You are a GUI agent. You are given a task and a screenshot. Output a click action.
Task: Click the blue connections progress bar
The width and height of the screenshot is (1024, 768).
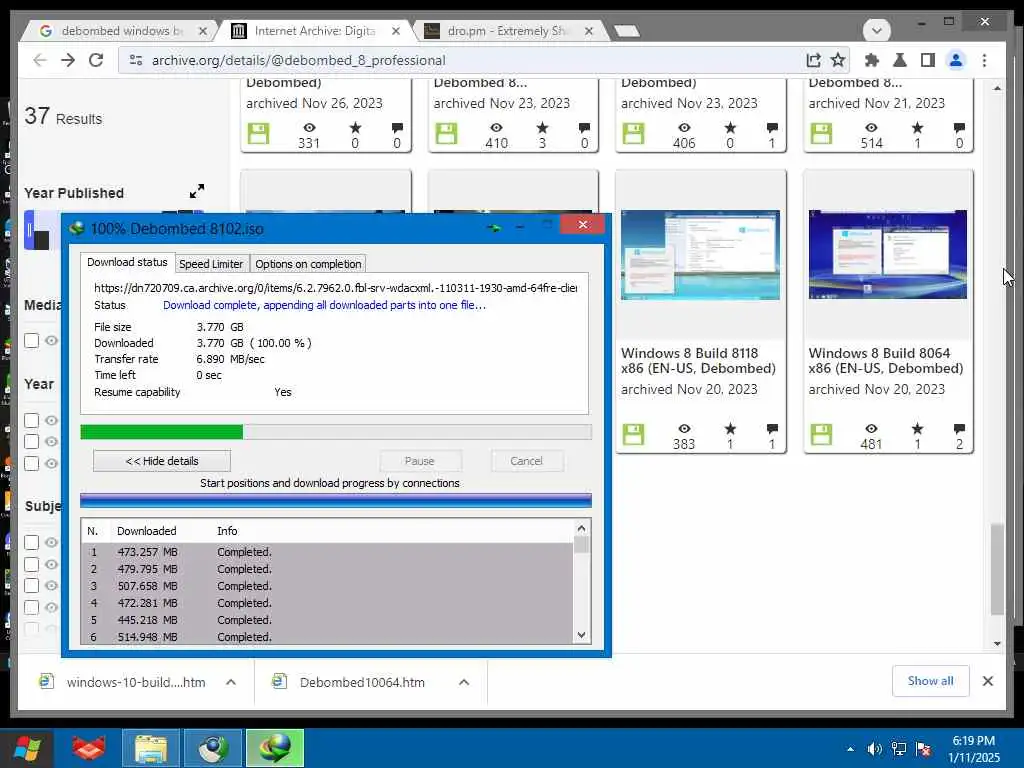(x=336, y=501)
